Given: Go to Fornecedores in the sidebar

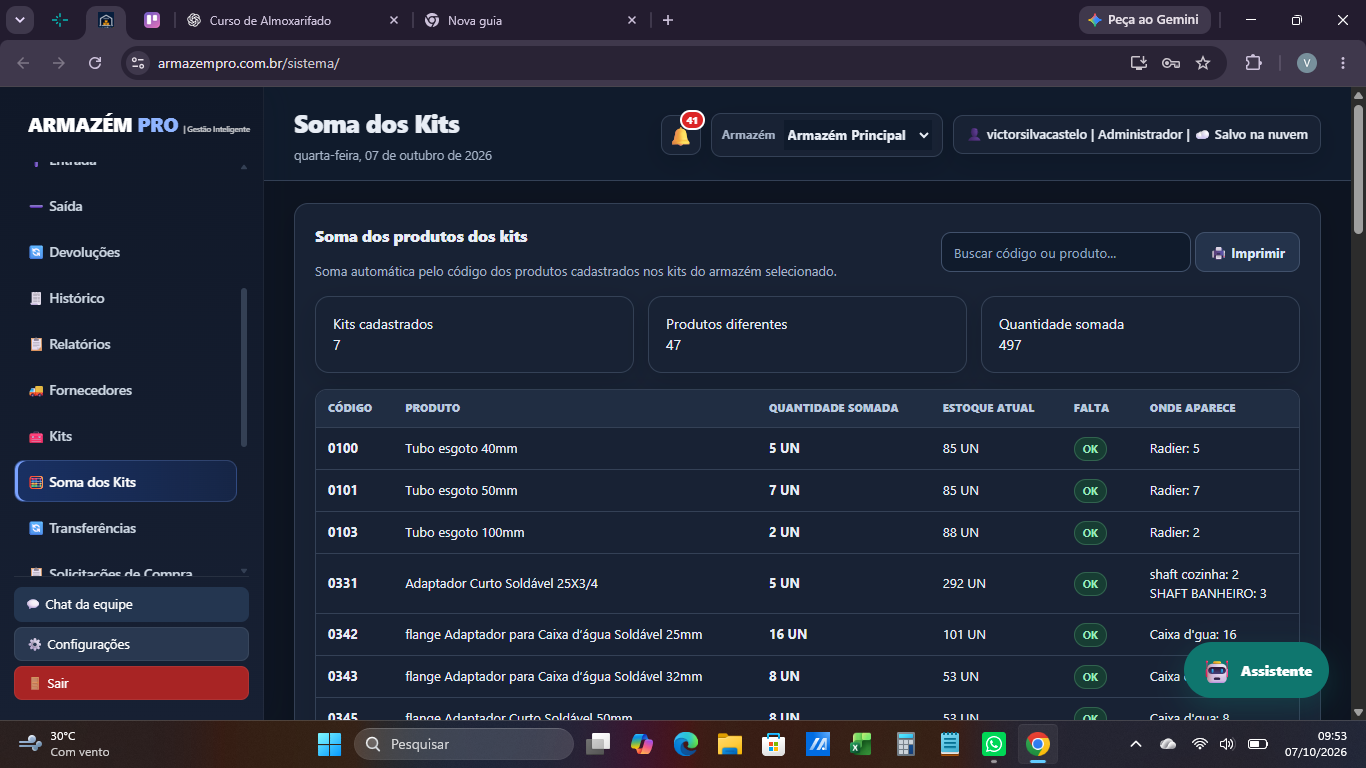Looking at the screenshot, I should click(126, 390).
